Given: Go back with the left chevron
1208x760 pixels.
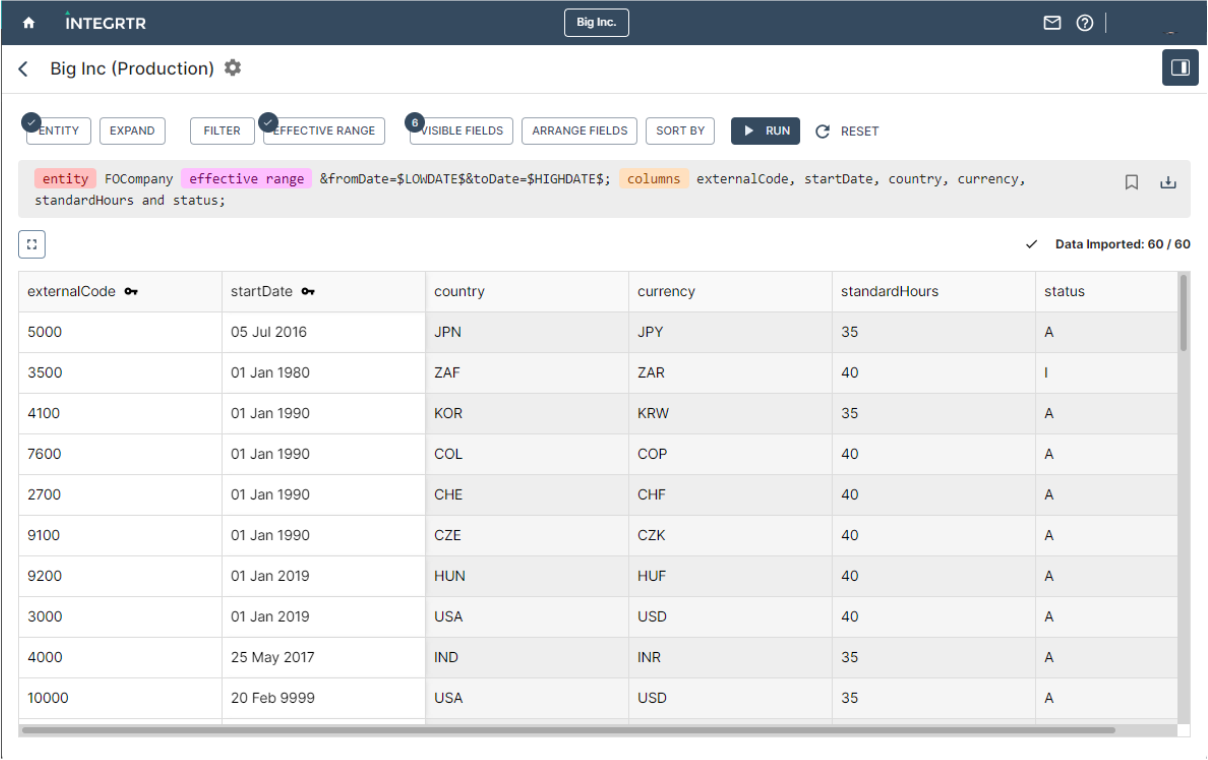Looking at the screenshot, I should [24, 69].
